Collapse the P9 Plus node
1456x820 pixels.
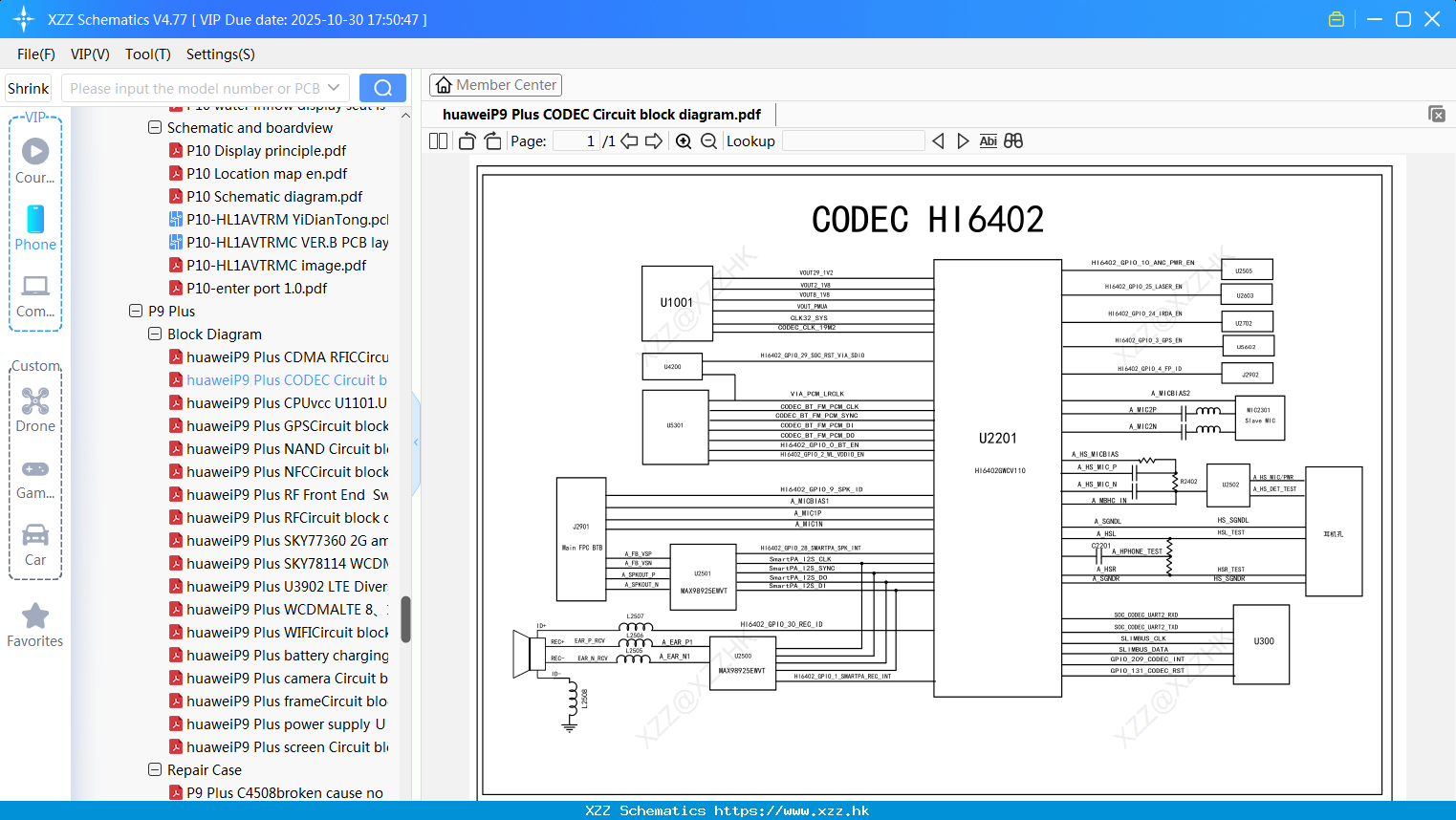click(x=136, y=311)
